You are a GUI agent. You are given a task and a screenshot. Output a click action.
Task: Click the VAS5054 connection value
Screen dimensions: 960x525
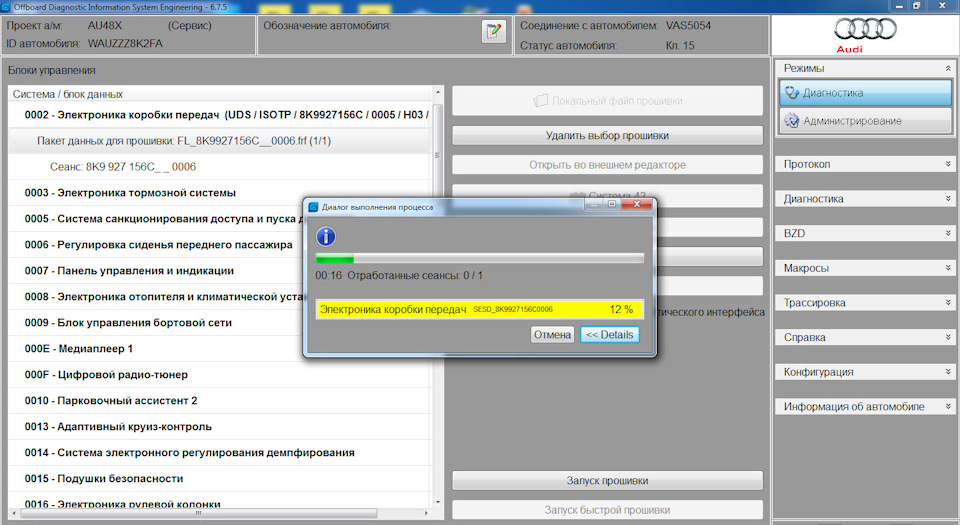click(688, 26)
